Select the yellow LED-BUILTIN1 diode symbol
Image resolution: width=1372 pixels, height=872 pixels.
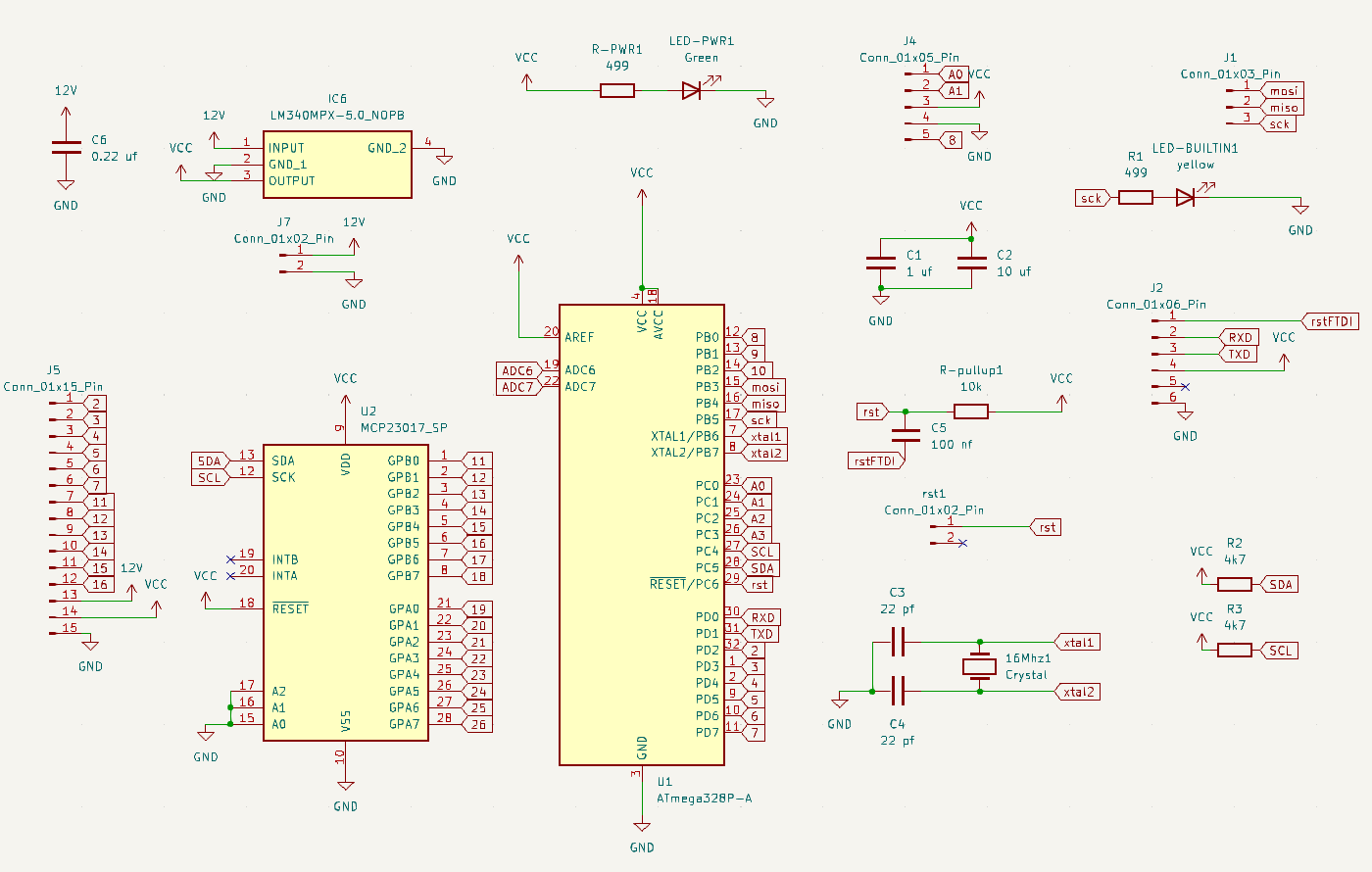point(1186,198)
